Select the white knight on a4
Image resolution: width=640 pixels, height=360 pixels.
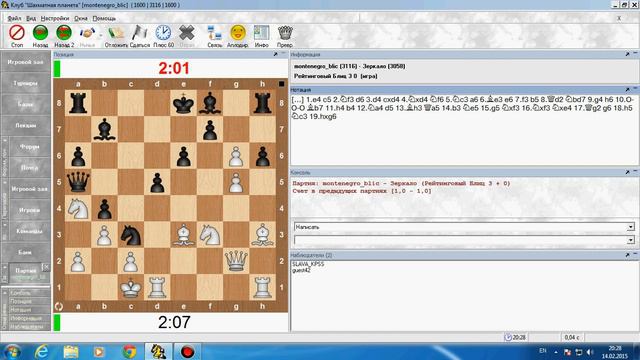click(x=78, y=208)
